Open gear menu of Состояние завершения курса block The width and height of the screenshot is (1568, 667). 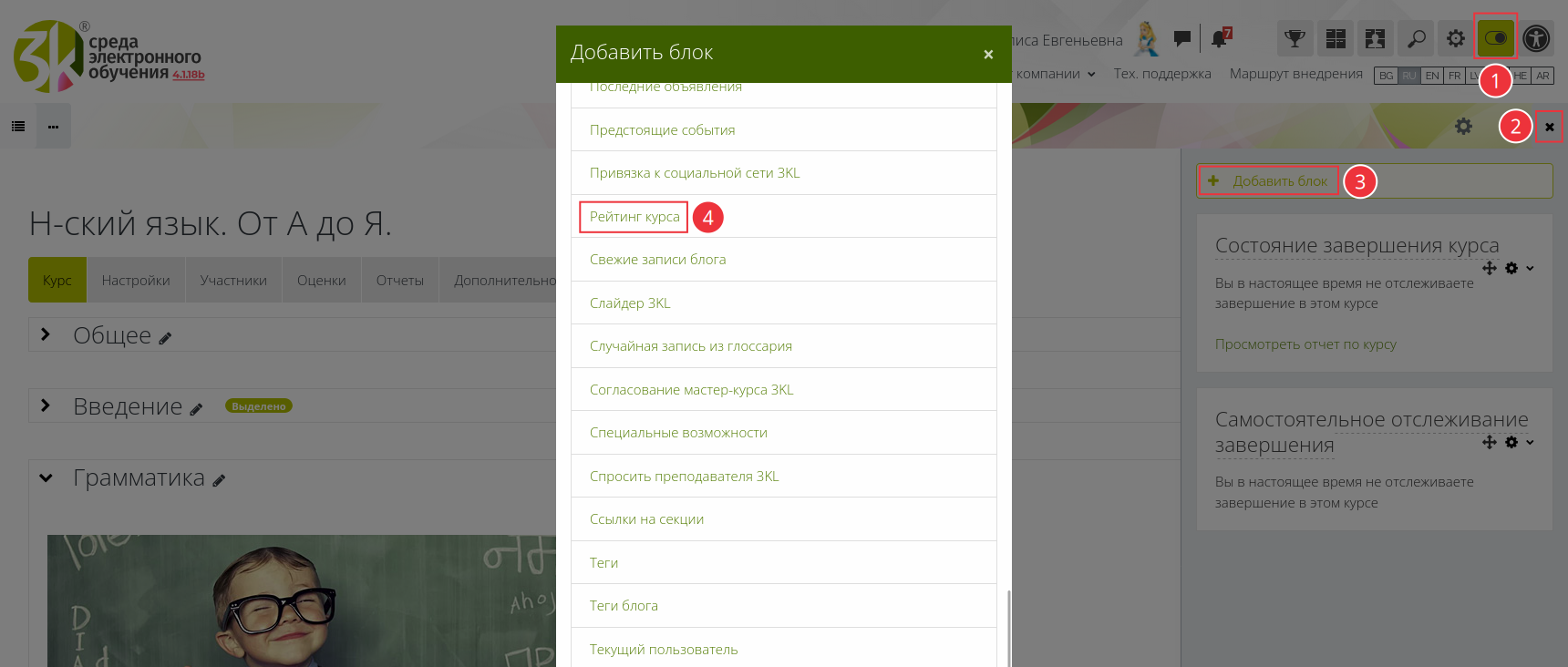pos(1518,268)
